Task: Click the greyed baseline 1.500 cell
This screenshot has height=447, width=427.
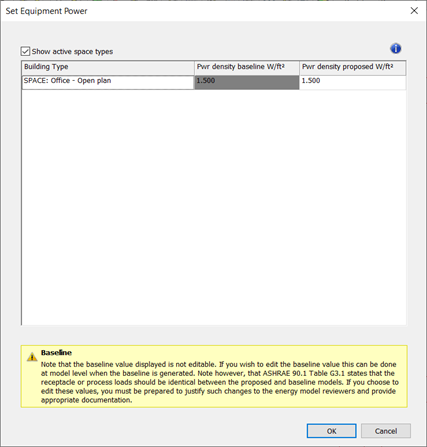Action: (247, 82)
